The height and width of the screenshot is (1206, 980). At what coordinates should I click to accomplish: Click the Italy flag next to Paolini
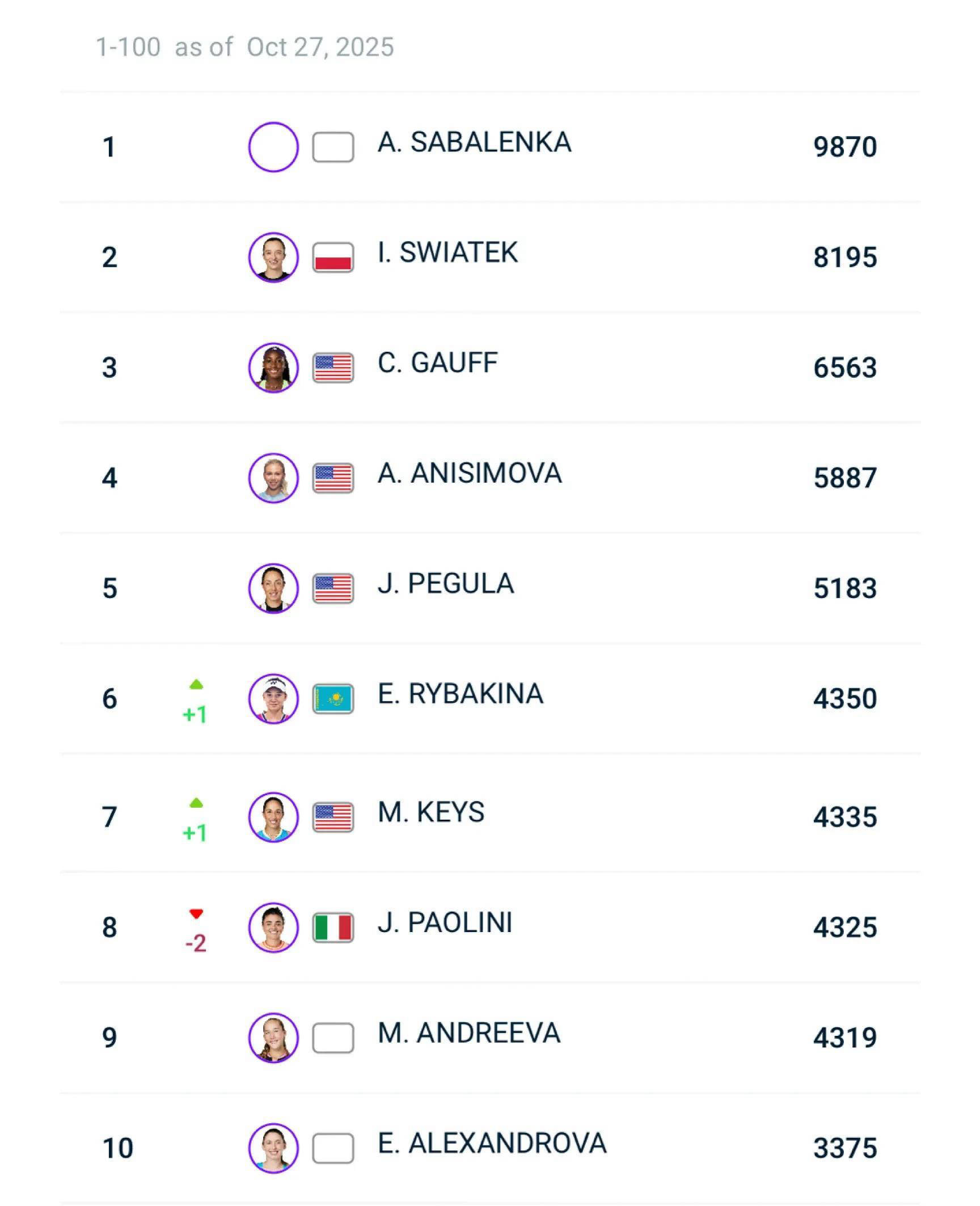[333, 927]
